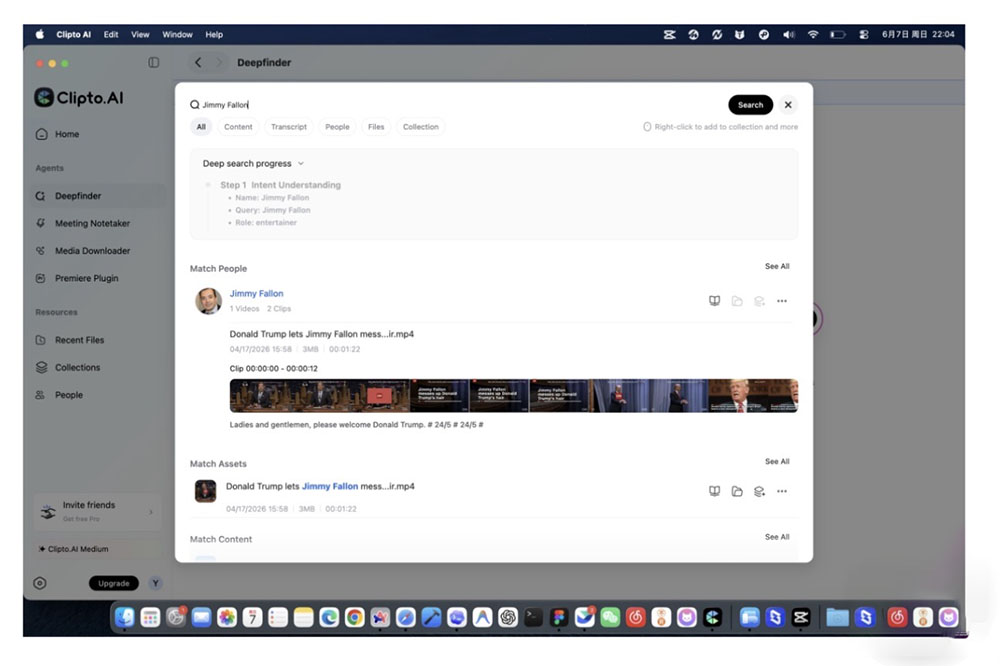Click the Wi-Fi icon in the menu bar
Viewport: 1000px width, 666px height.
812,34
